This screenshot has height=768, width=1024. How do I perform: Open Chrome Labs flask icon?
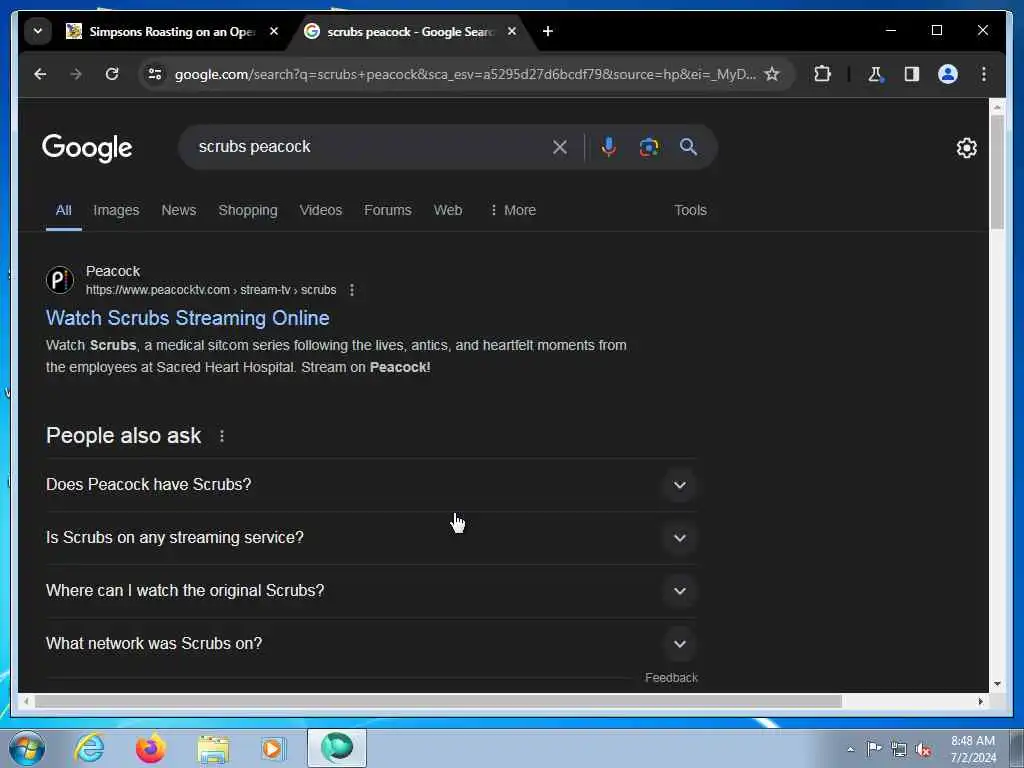pyautogui.click(x=876, y=74)
